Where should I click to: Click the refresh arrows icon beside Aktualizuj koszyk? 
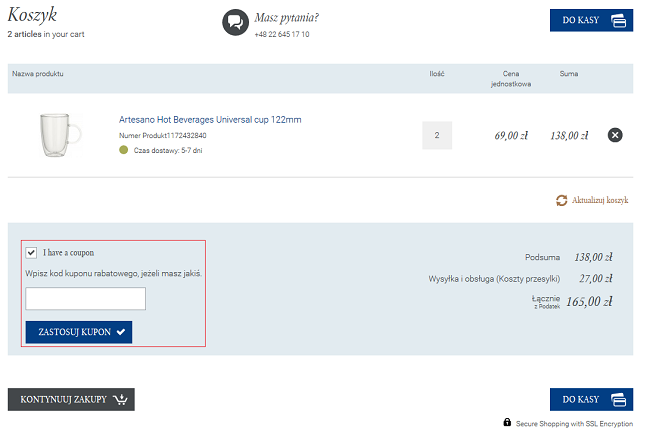561,200
